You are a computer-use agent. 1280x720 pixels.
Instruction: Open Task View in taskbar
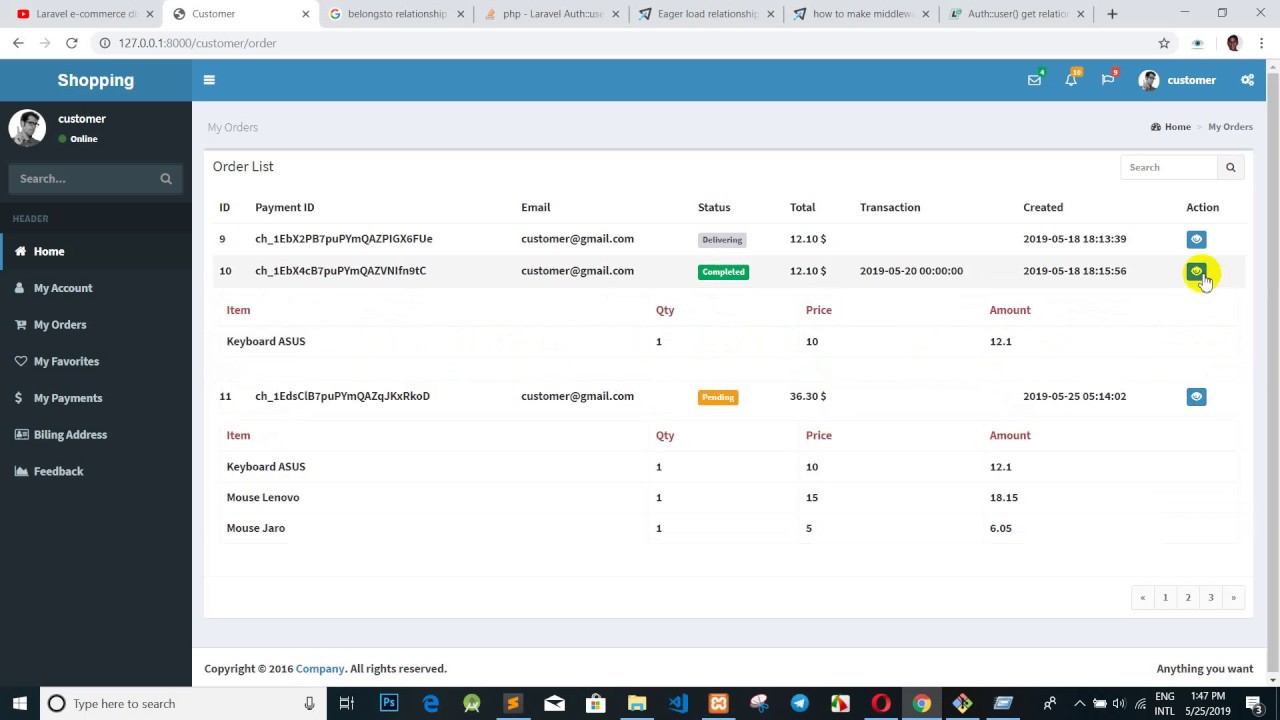(x=347, y=704)
